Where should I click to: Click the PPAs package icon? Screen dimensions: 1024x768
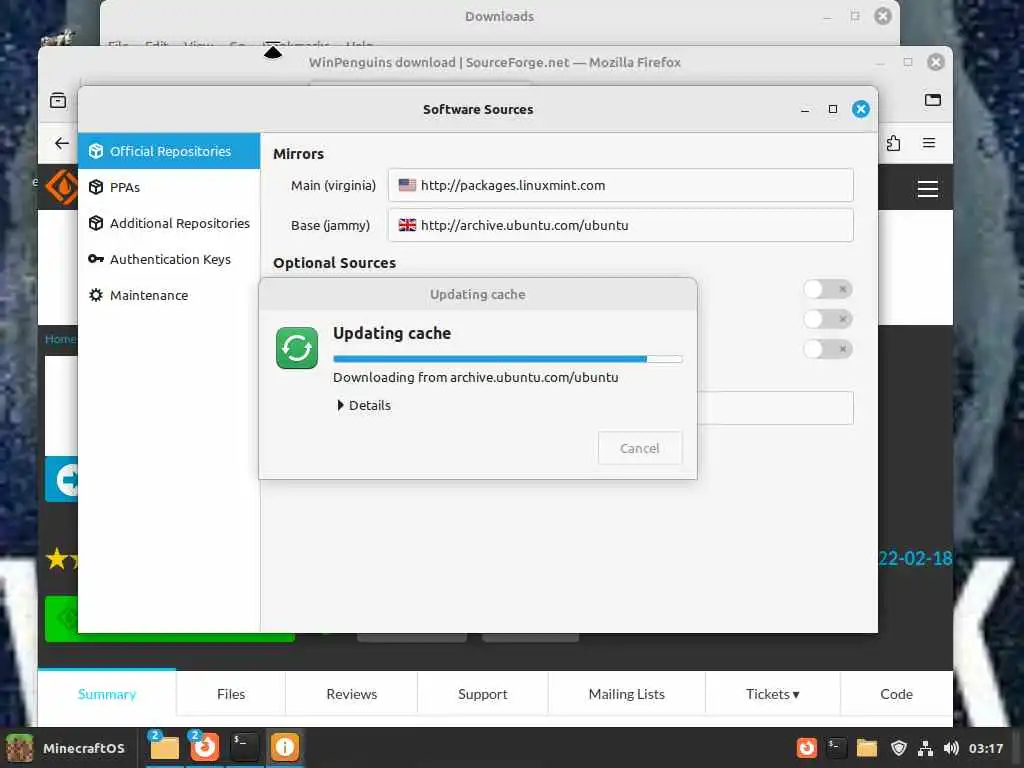(96, 187)
